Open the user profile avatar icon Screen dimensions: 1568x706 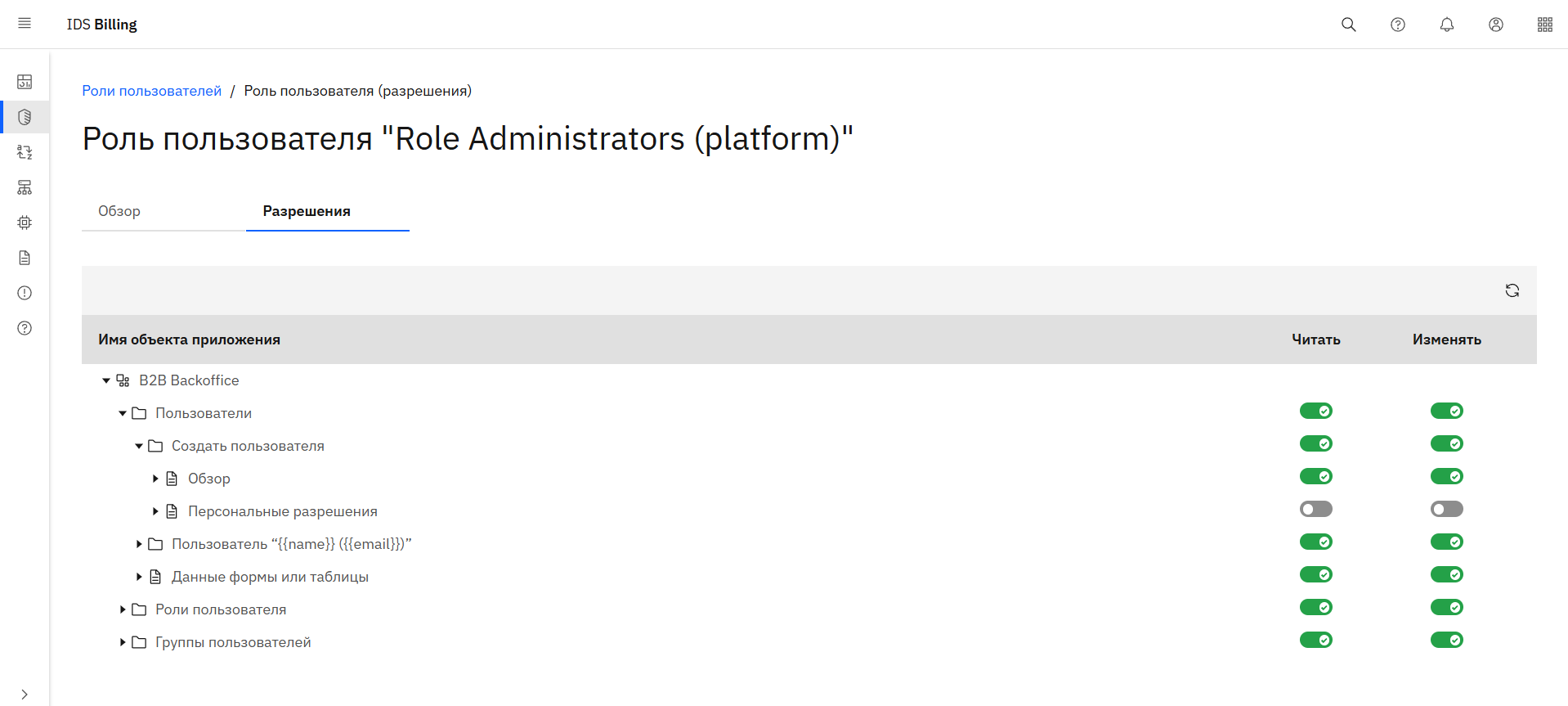[1495, 25]
